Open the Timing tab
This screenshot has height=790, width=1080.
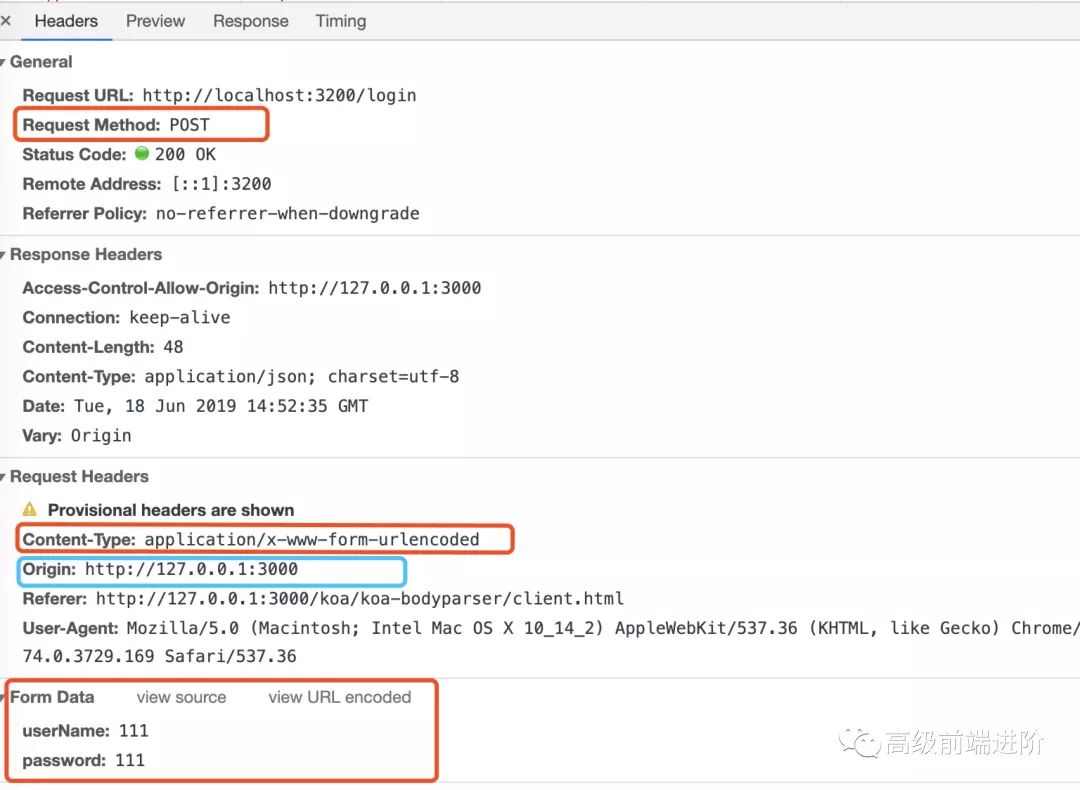click(x=341, y=21)
